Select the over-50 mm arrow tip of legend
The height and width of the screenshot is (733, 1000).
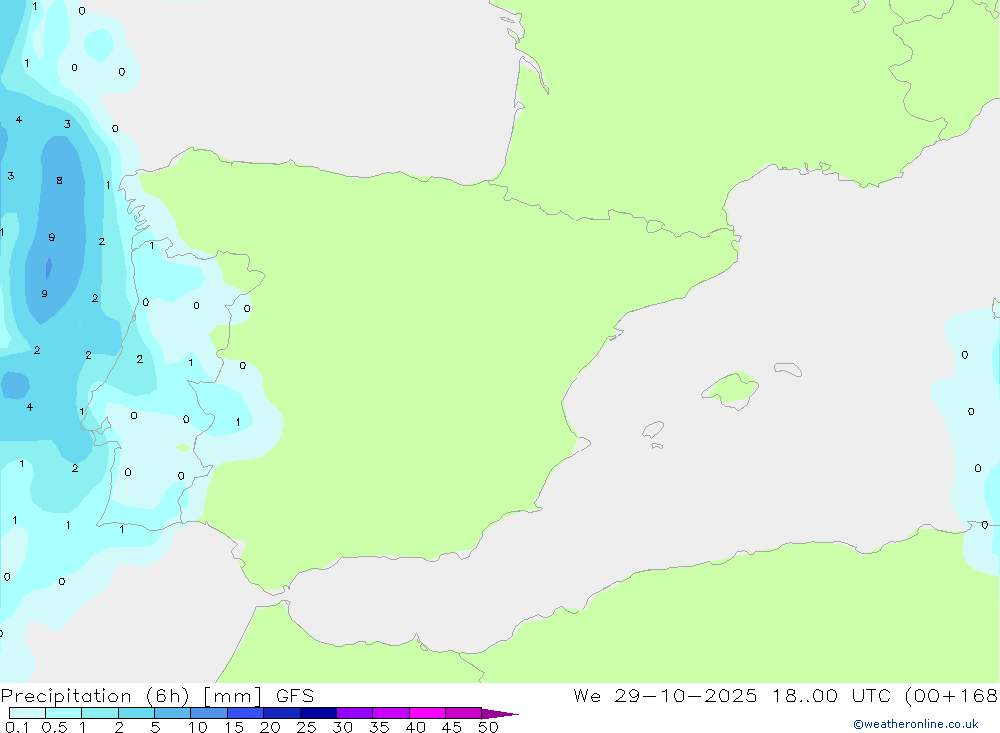(x=500, y=714)
